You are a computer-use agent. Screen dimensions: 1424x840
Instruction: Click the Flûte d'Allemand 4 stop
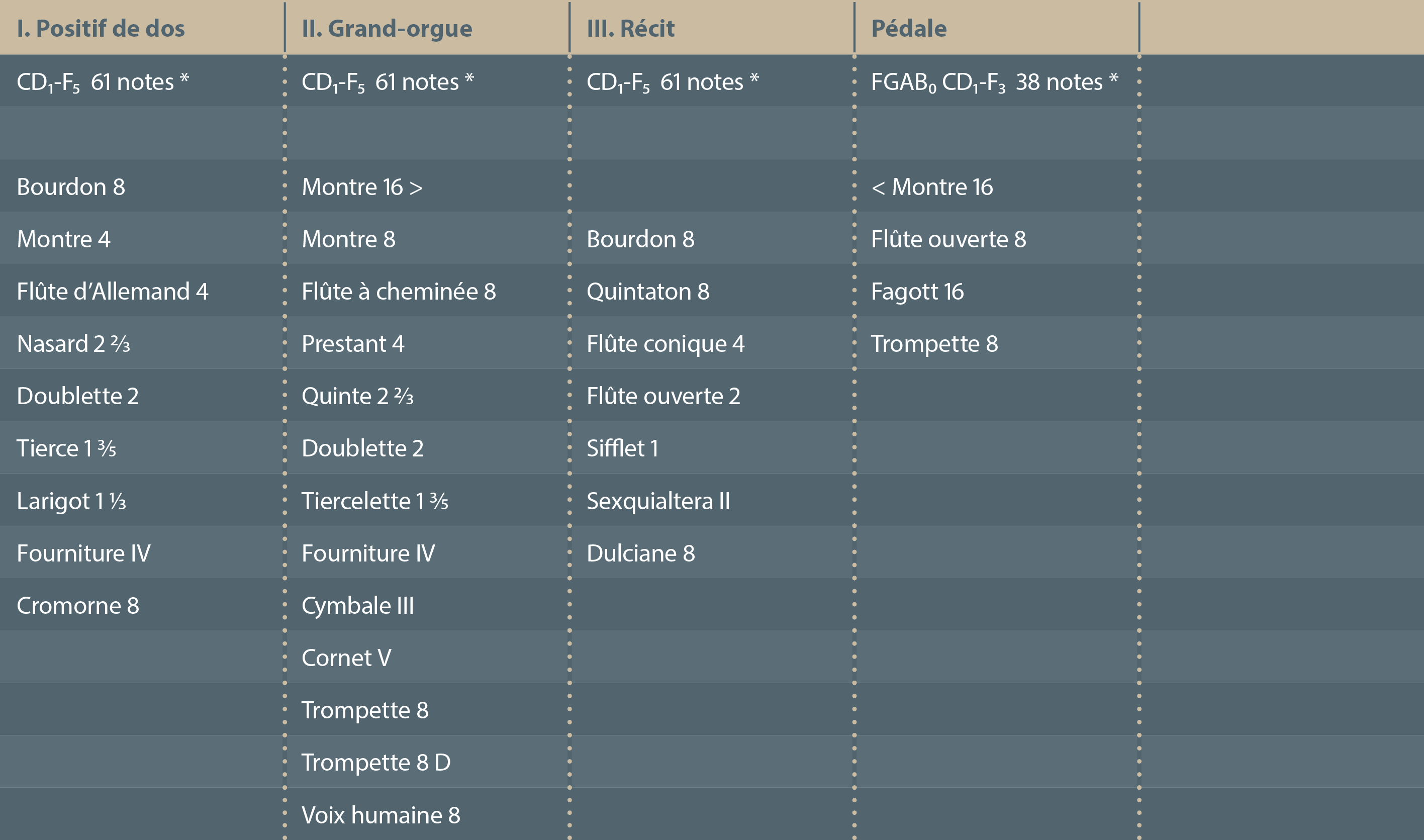point(112,292)
